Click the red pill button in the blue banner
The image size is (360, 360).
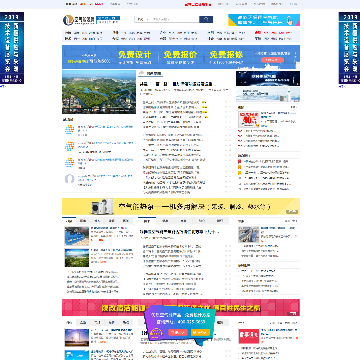point(272,60)
